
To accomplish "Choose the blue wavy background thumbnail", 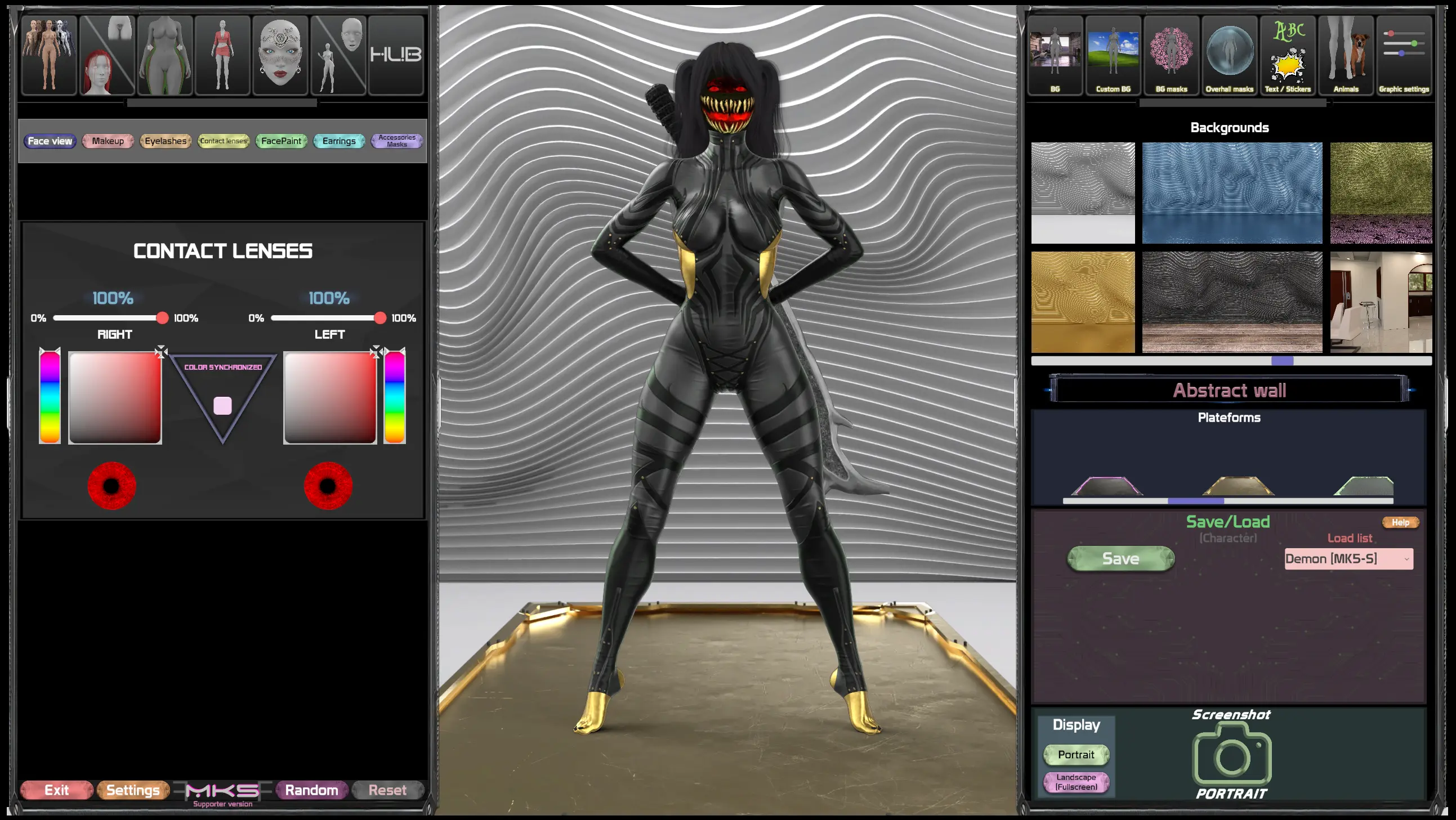I will (x=1231, y=192).
